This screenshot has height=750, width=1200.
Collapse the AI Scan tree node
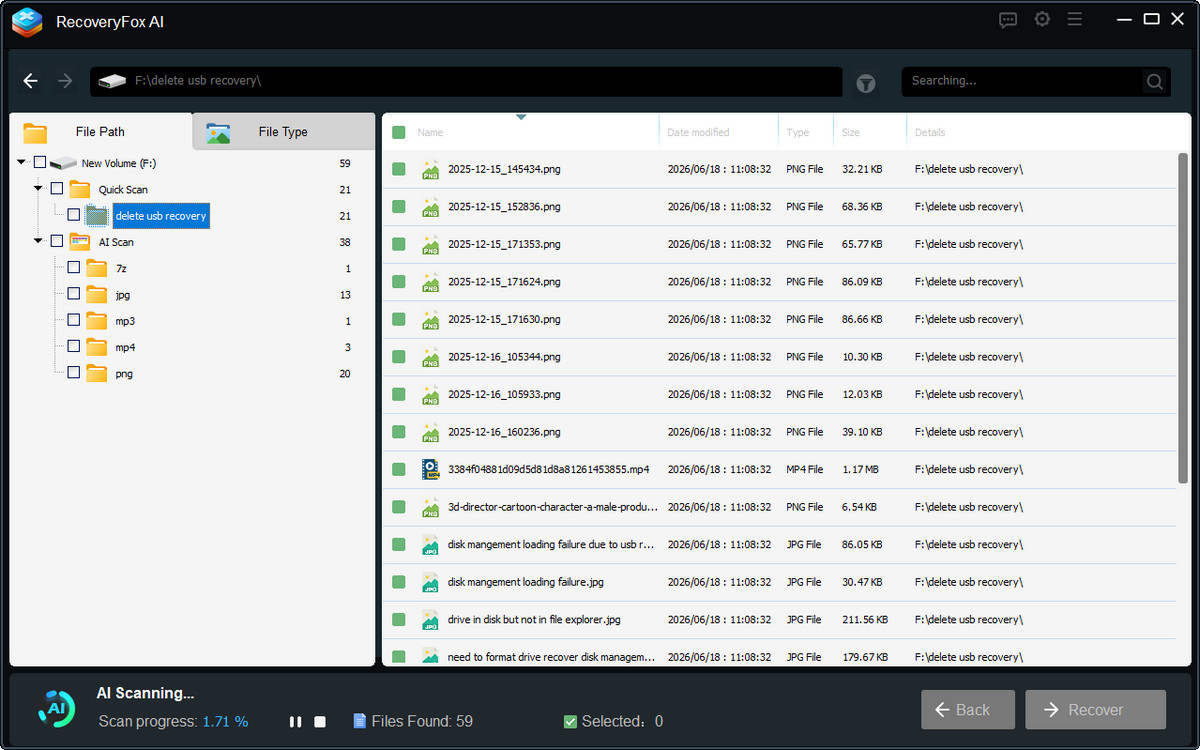point(39,241)
